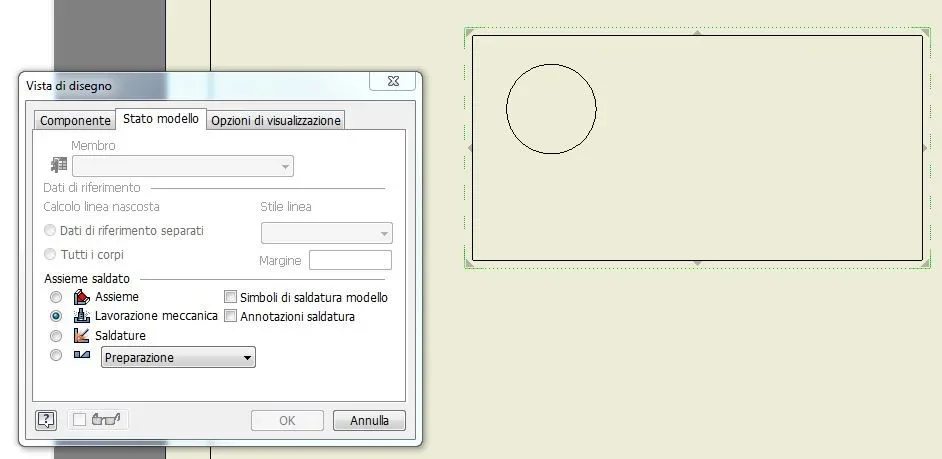Click the Assieme weldment icon
942x459 pixels.
click(x=81, y=297)
